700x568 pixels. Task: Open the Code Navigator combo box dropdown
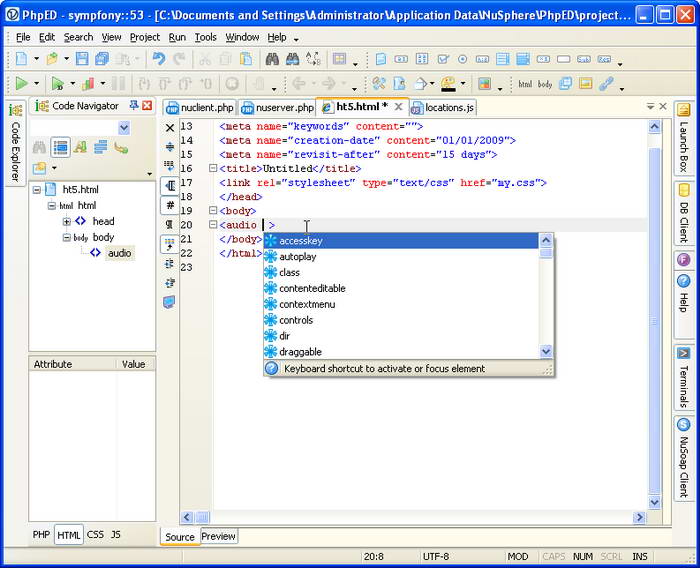click(124, 128)
